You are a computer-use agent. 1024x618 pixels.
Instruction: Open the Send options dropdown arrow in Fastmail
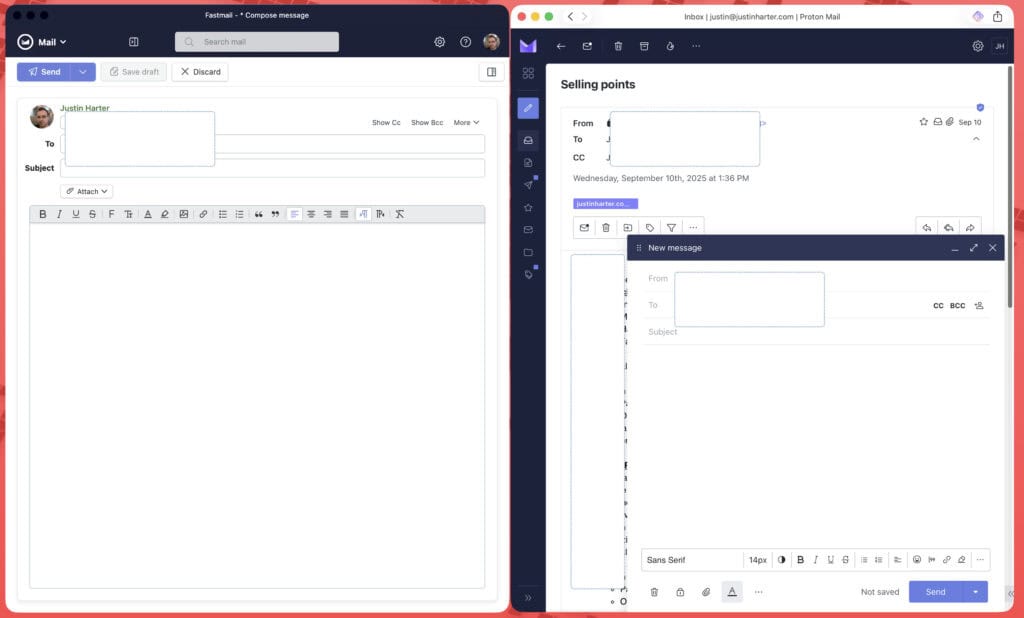tap(83, 72)
